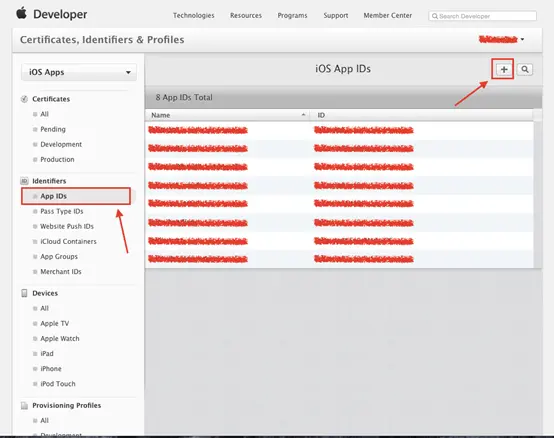554x438 pixels.
Task: Select iCloud Containers in sidebar
Action: pos(68,242)
